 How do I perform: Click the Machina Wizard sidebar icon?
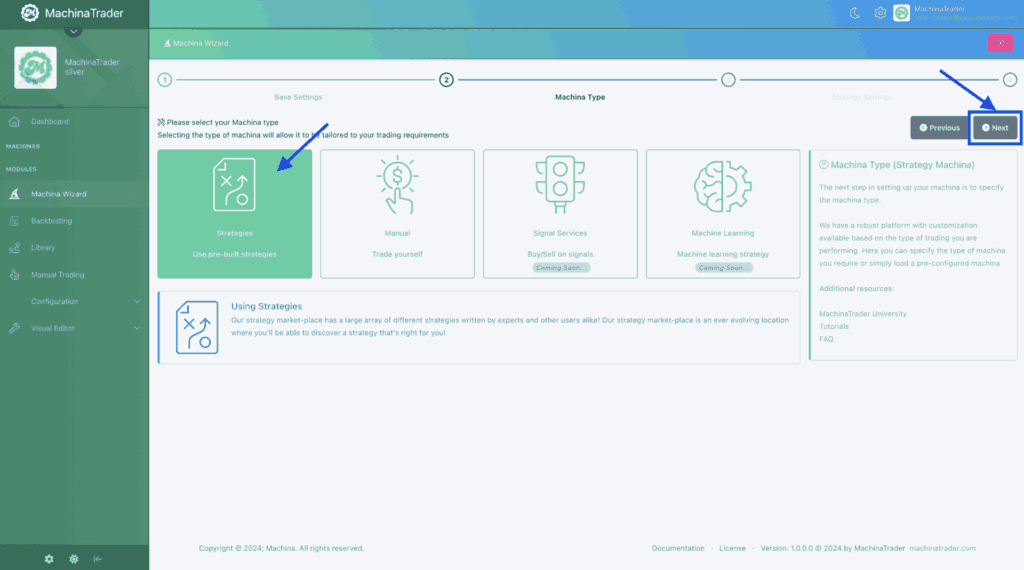click(14, 194)
